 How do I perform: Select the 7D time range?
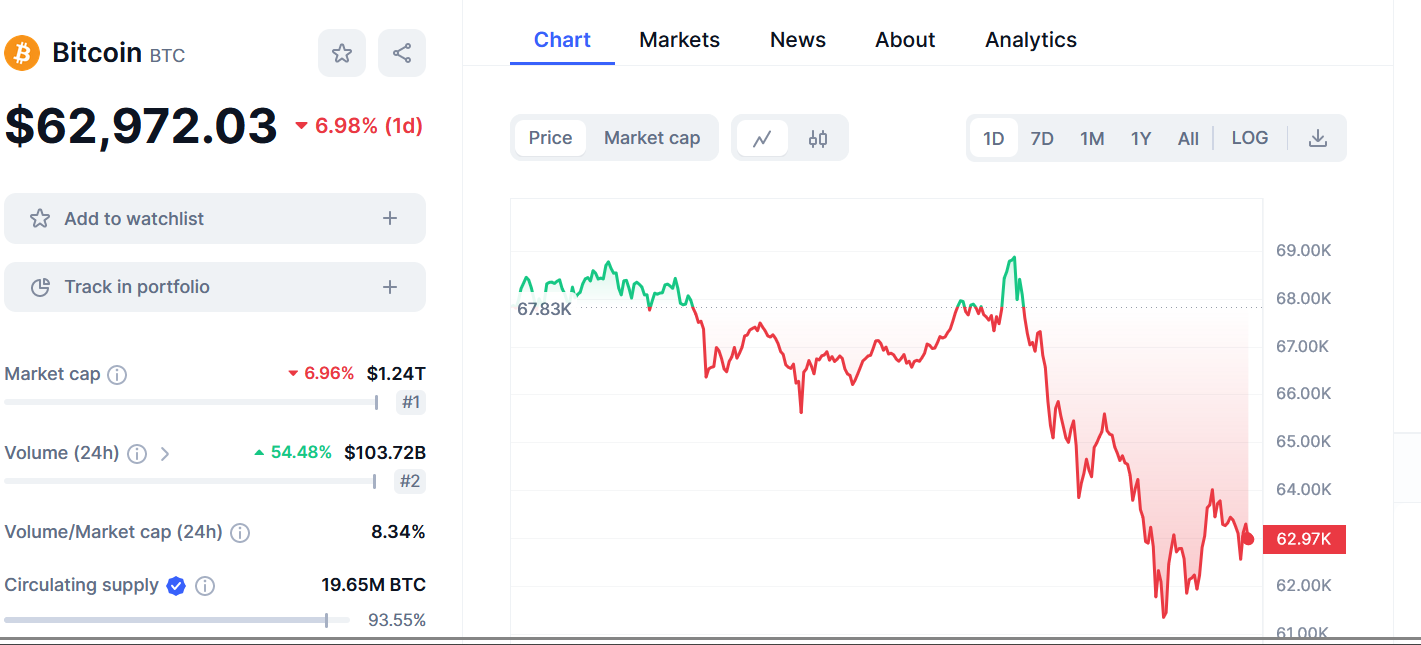tap(1042, 138)
